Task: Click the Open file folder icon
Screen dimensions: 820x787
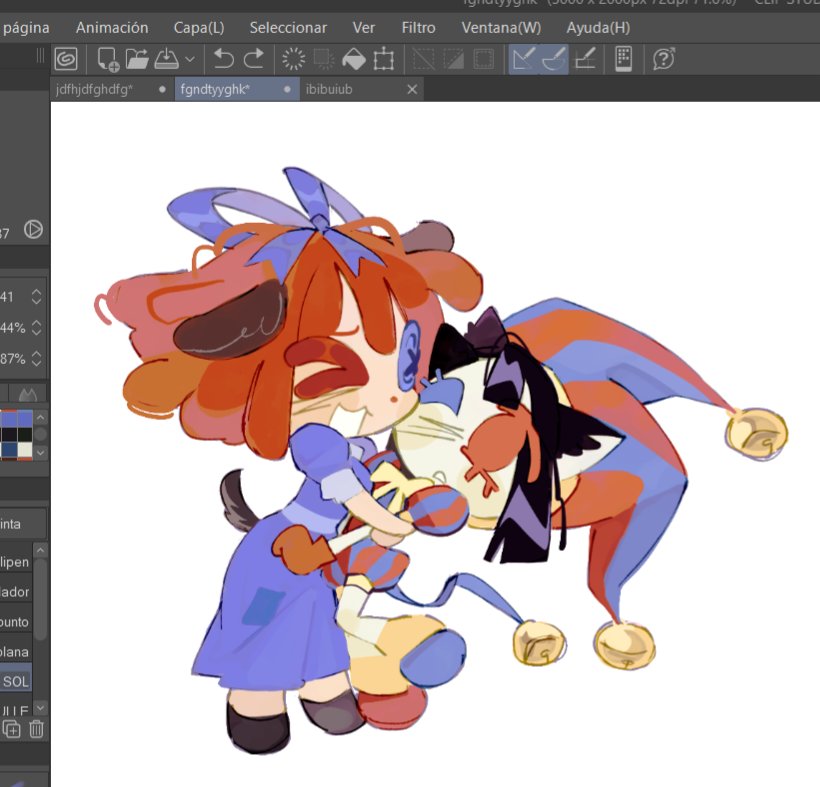Action: (137, 59)
